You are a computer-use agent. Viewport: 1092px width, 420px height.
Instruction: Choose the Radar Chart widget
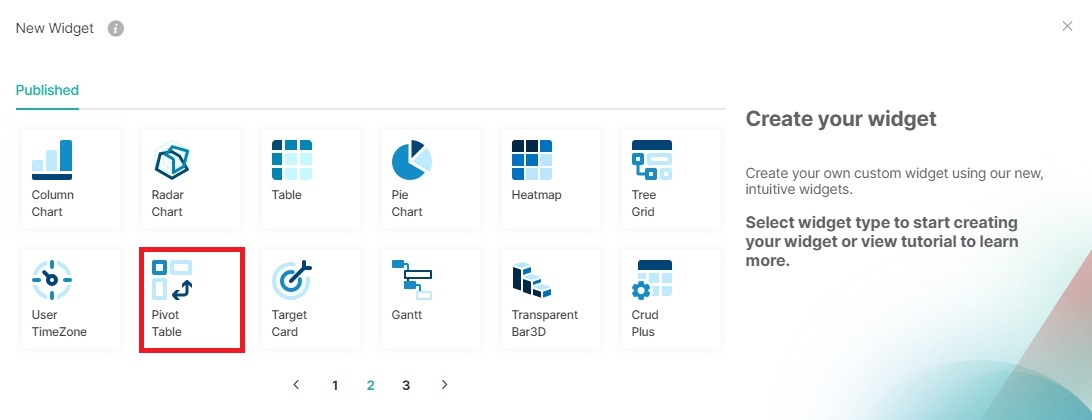click(191, 179)
